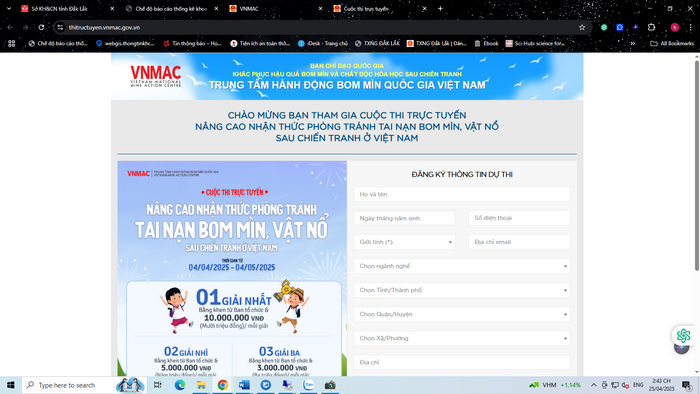Image resolution: width=700 pixels, height=394 pixels.
Task: Expand the Giới tính dropdown
Action: [404, 242]
